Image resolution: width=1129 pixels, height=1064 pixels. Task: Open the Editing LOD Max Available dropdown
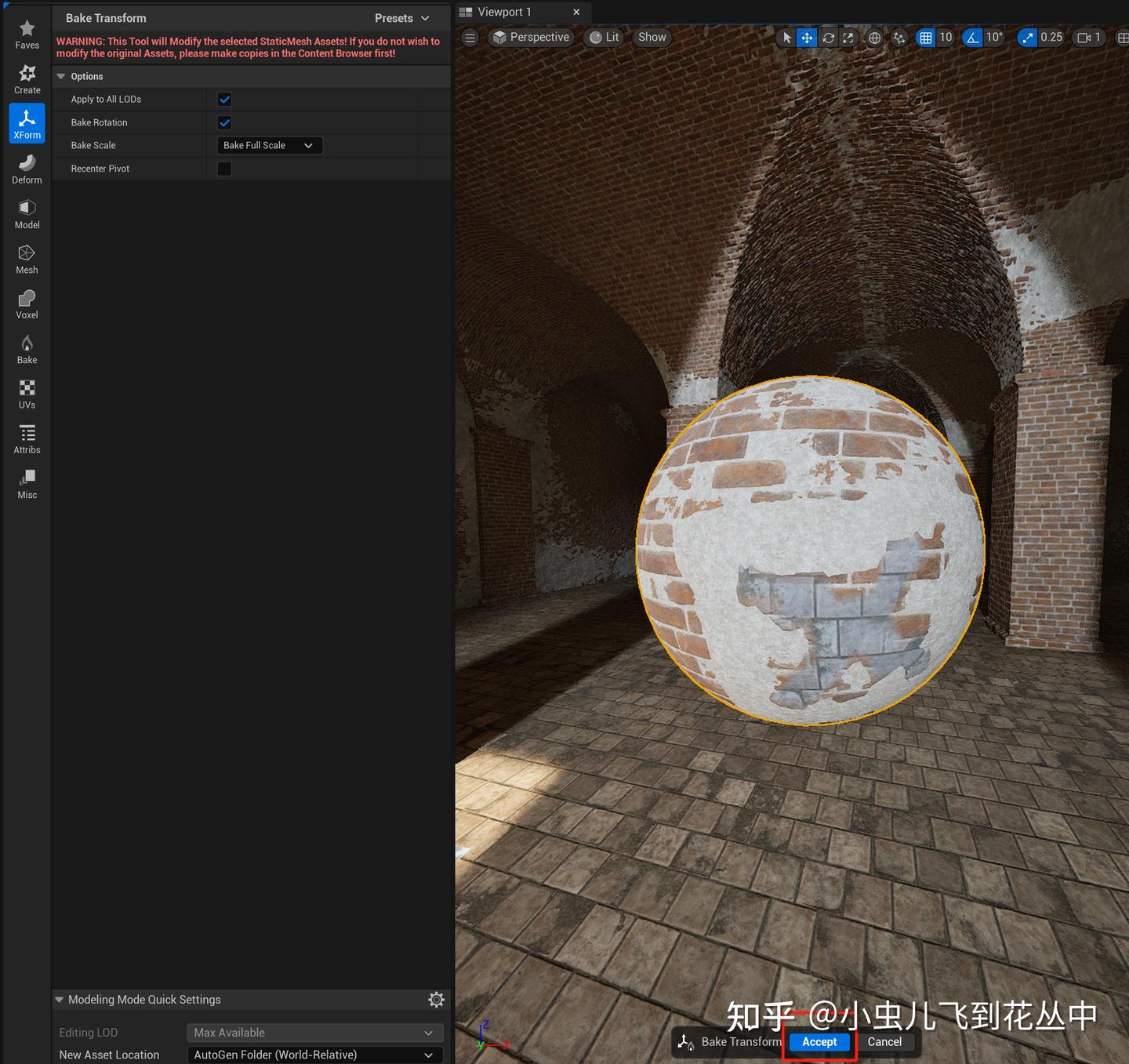[314, 1033]
